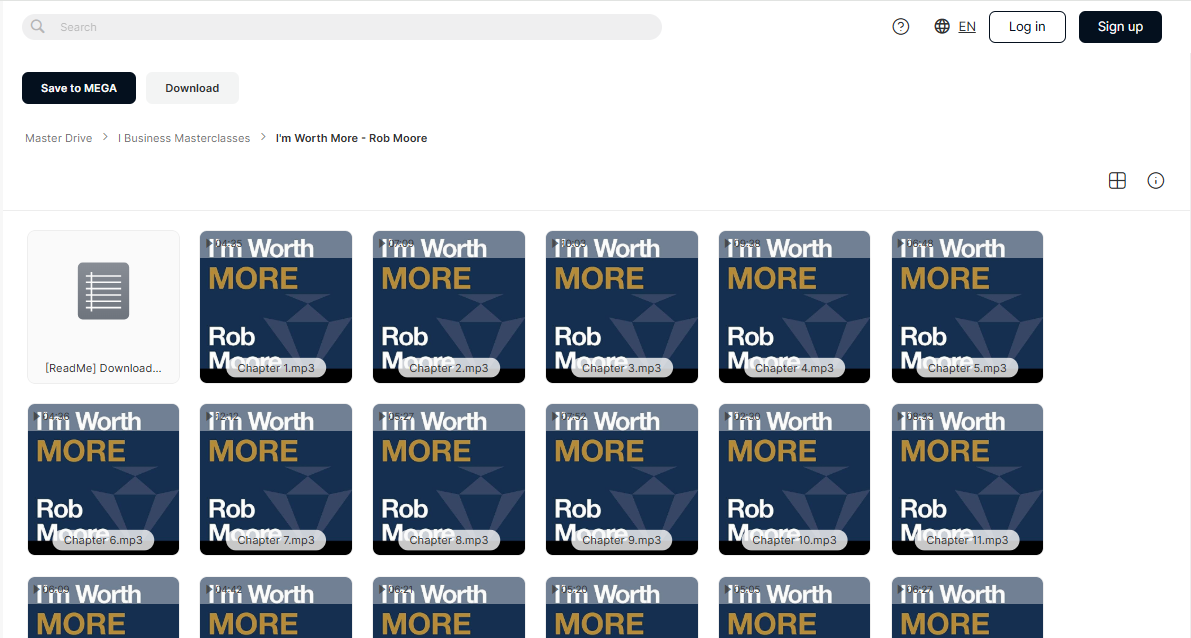This screenshot has width=1191, height=638.
Task: Open Chapter 3.mp3 thumbnail
Action: [x=622, y=307]
